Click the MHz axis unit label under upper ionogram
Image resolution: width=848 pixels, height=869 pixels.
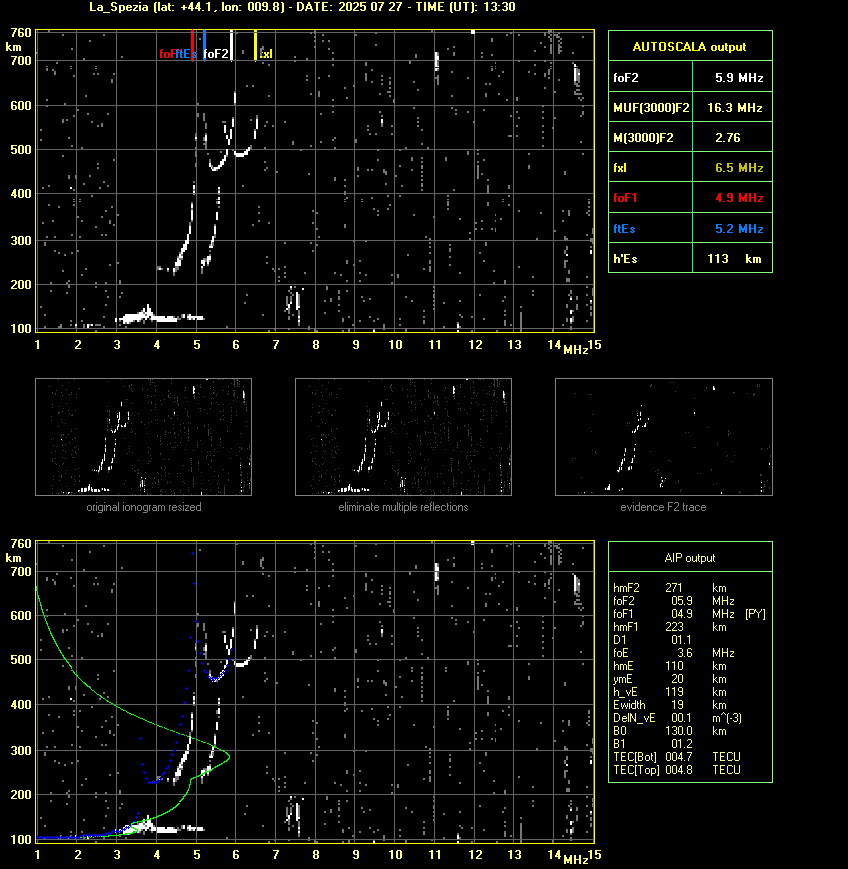pyautogui.click(x=575, y=349)
